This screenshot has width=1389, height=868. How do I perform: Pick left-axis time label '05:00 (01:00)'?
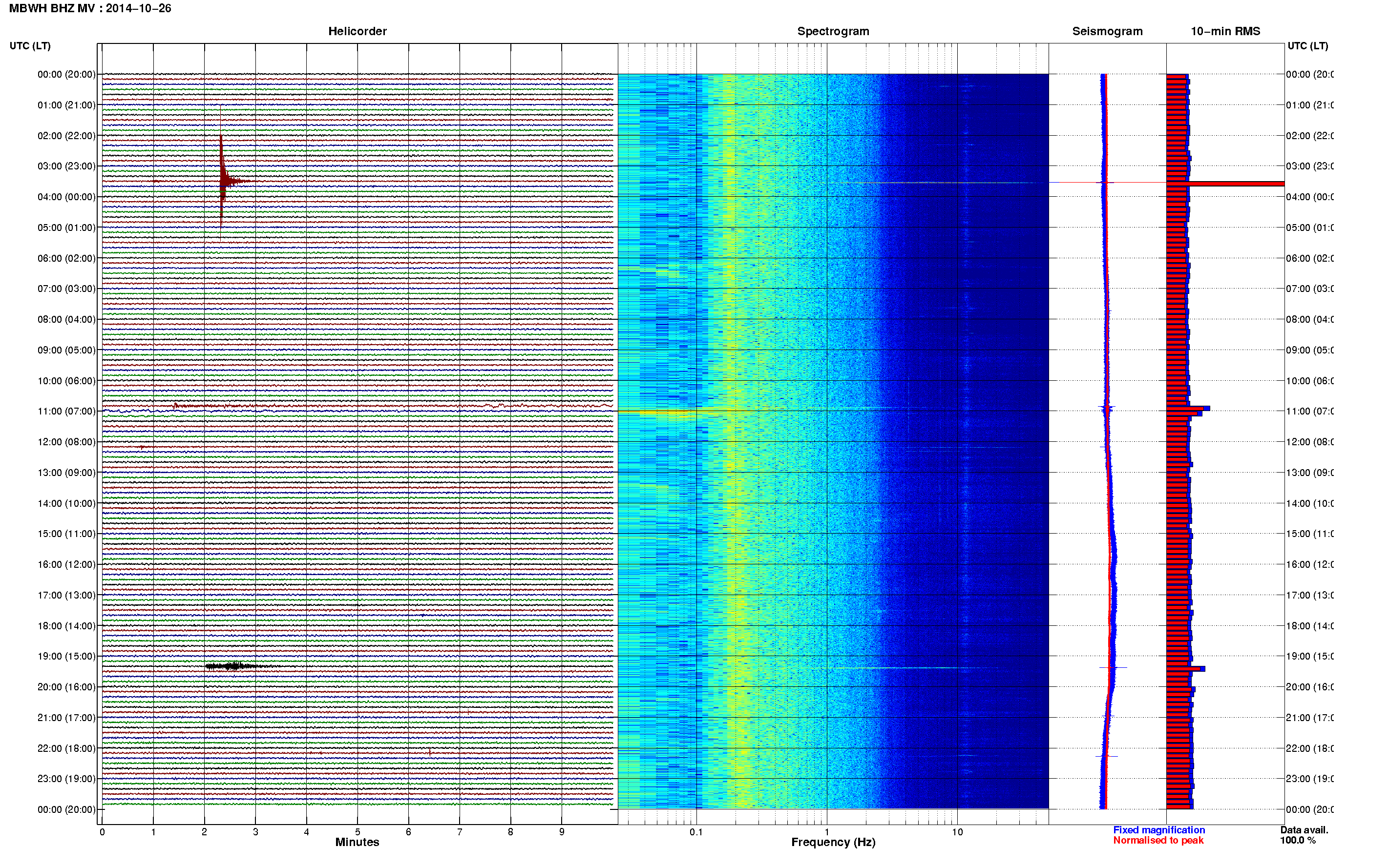click(66, 227)
